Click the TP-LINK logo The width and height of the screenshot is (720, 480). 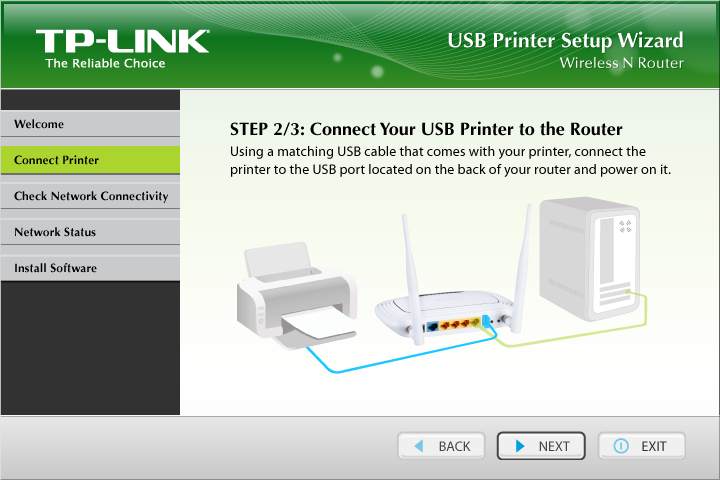click(x=123, y=48)
